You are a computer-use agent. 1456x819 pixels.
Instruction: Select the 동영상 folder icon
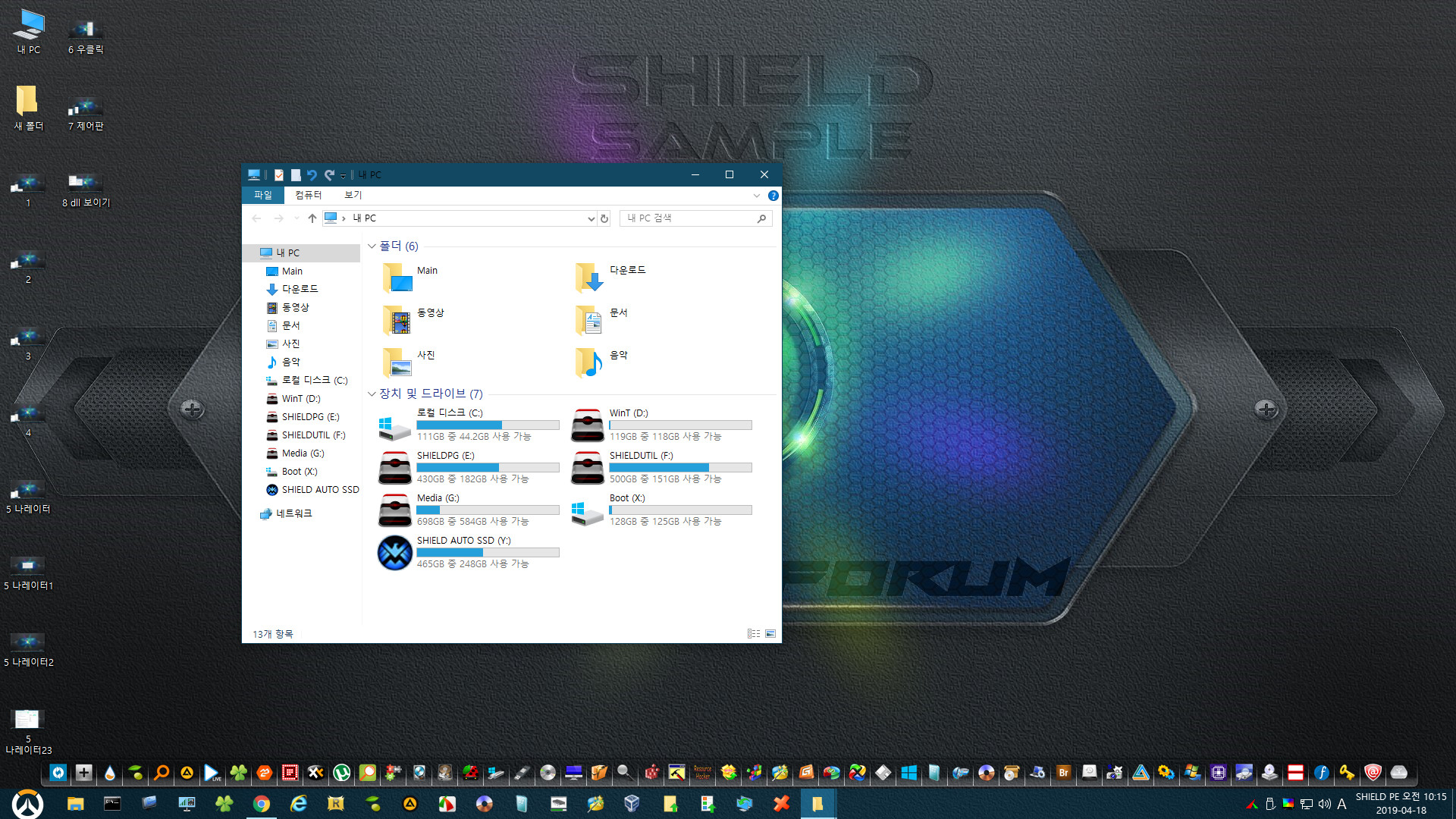397,321
